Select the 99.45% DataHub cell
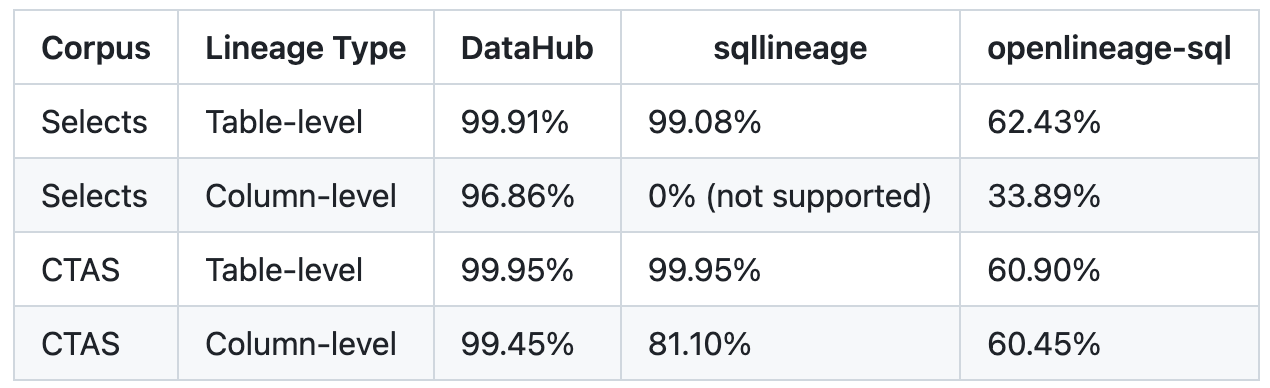 517,344
